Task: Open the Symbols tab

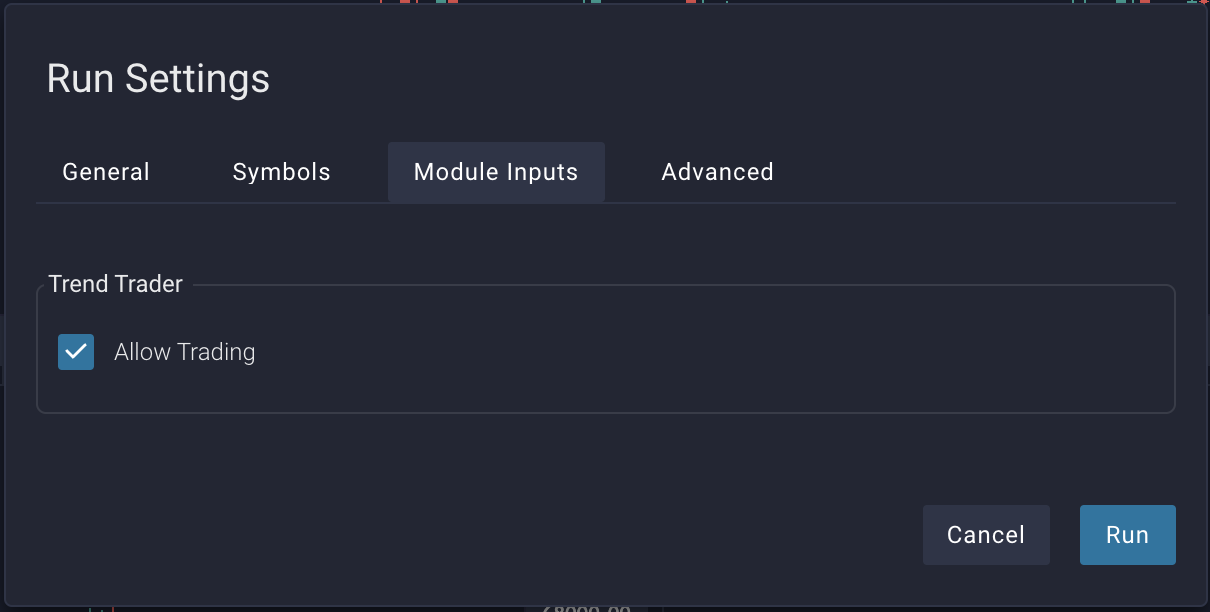Action: pyautogui.click(x=281, y=172)
